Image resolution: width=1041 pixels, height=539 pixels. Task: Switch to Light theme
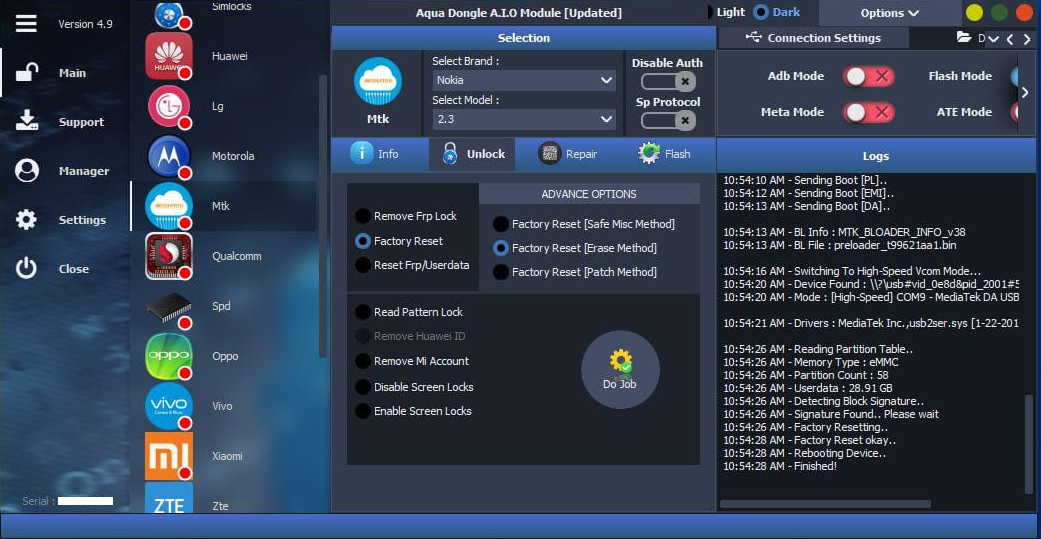[x=725, y=12]
